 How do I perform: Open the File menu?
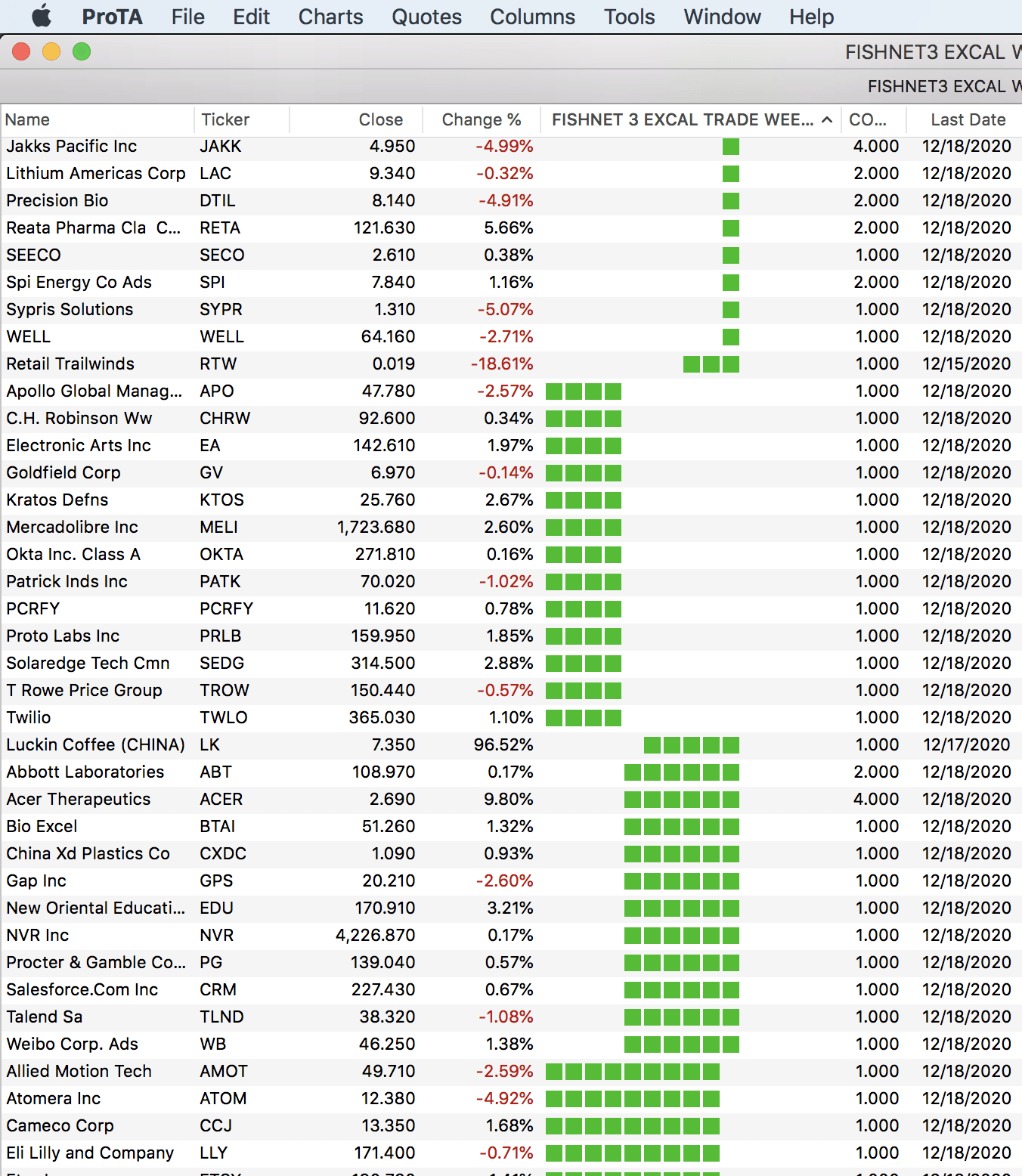187,17
